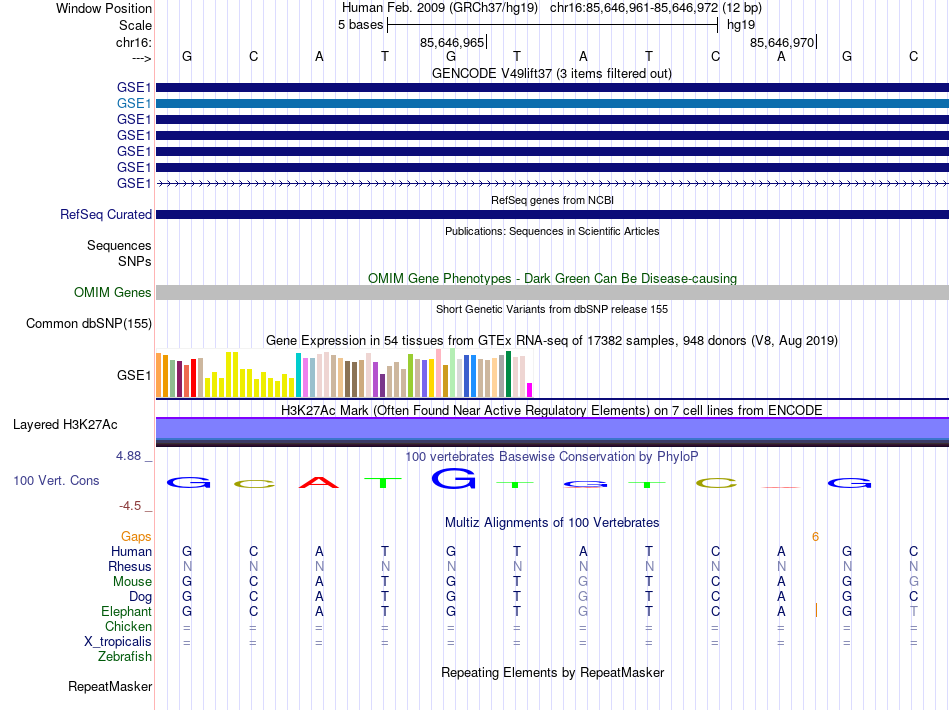Click the Mouse species label

132,582
